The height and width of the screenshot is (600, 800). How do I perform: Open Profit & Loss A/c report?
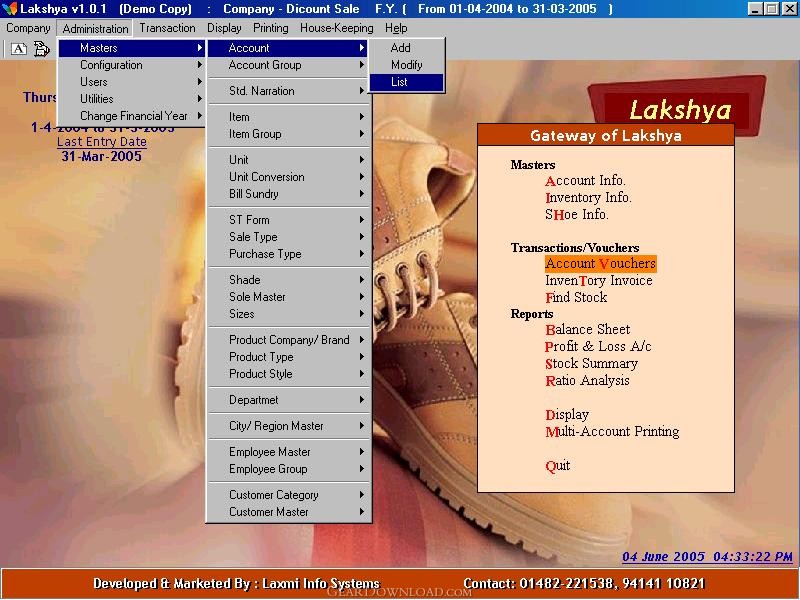[x=598, y=346]
